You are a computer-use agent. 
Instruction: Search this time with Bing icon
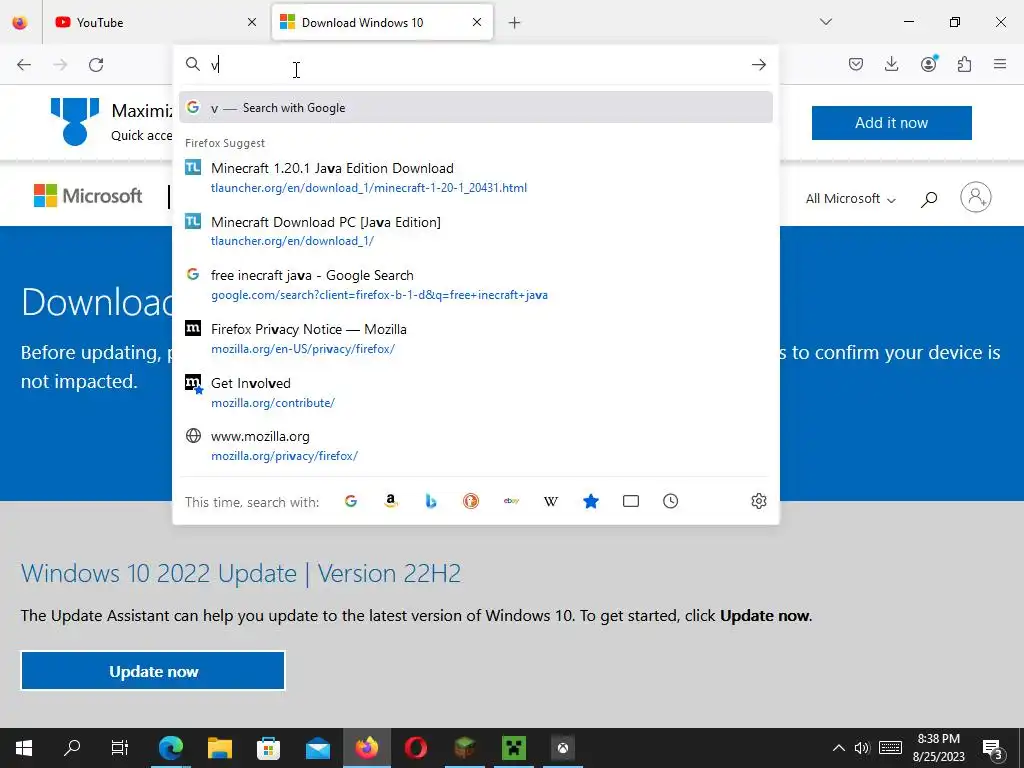tap(430, 501)
